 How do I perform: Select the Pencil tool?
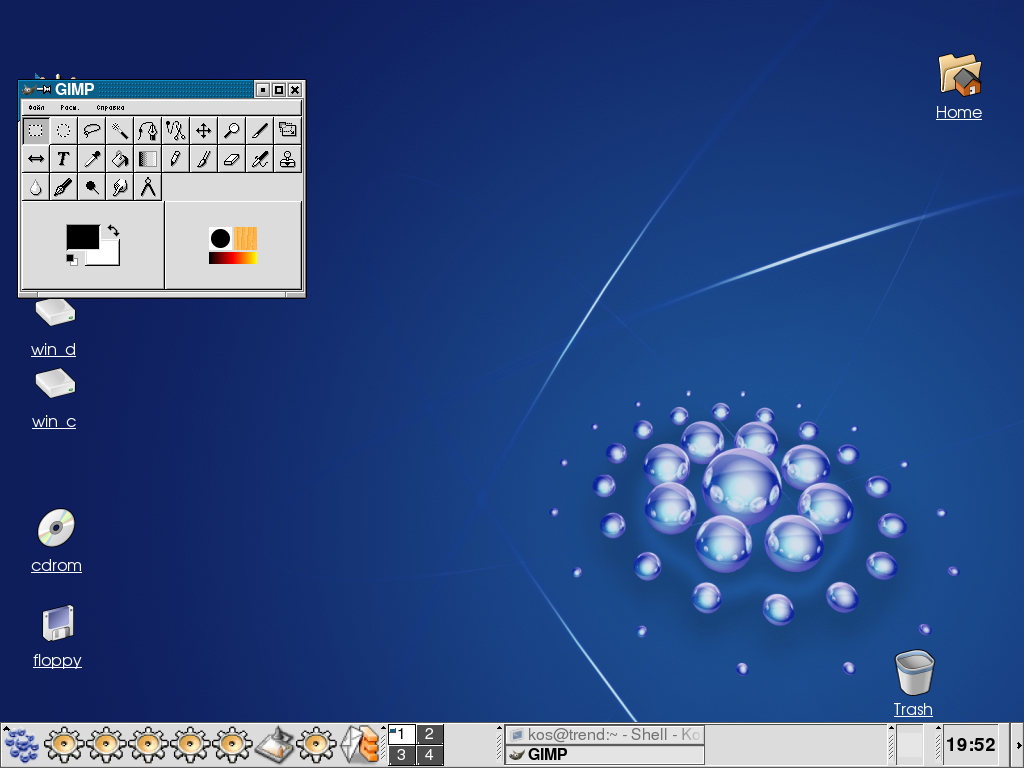pyautogui.click(x=176, y=159)
